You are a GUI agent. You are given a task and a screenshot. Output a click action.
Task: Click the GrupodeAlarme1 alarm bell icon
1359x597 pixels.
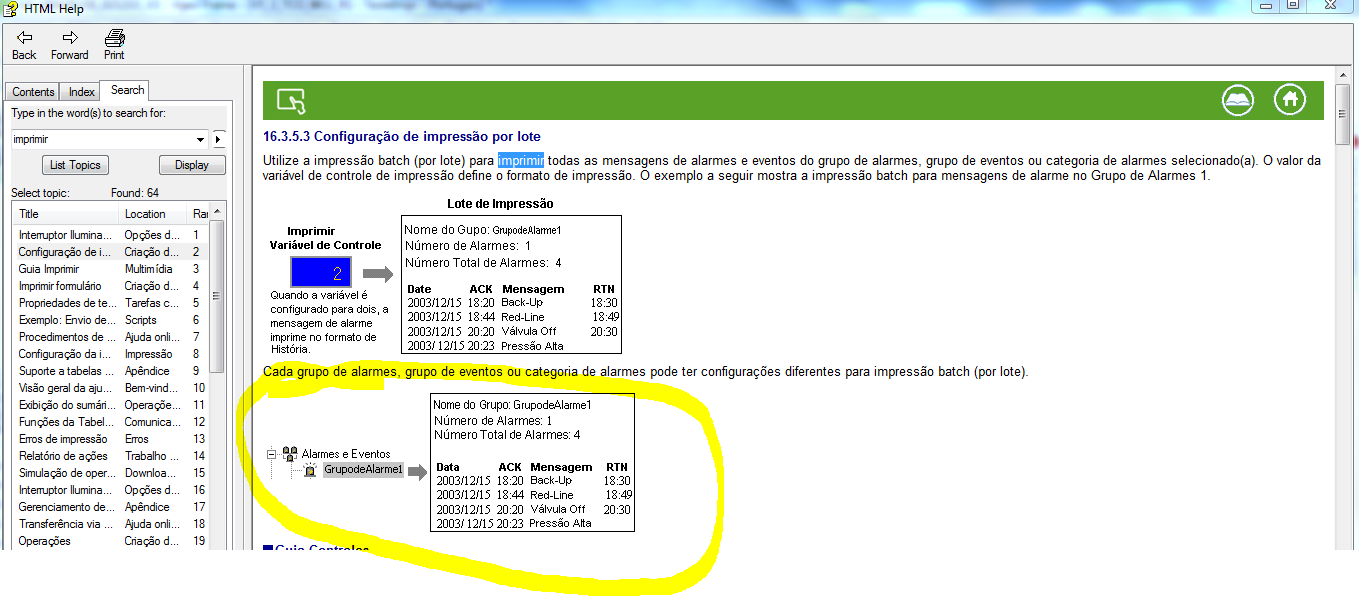310,469
